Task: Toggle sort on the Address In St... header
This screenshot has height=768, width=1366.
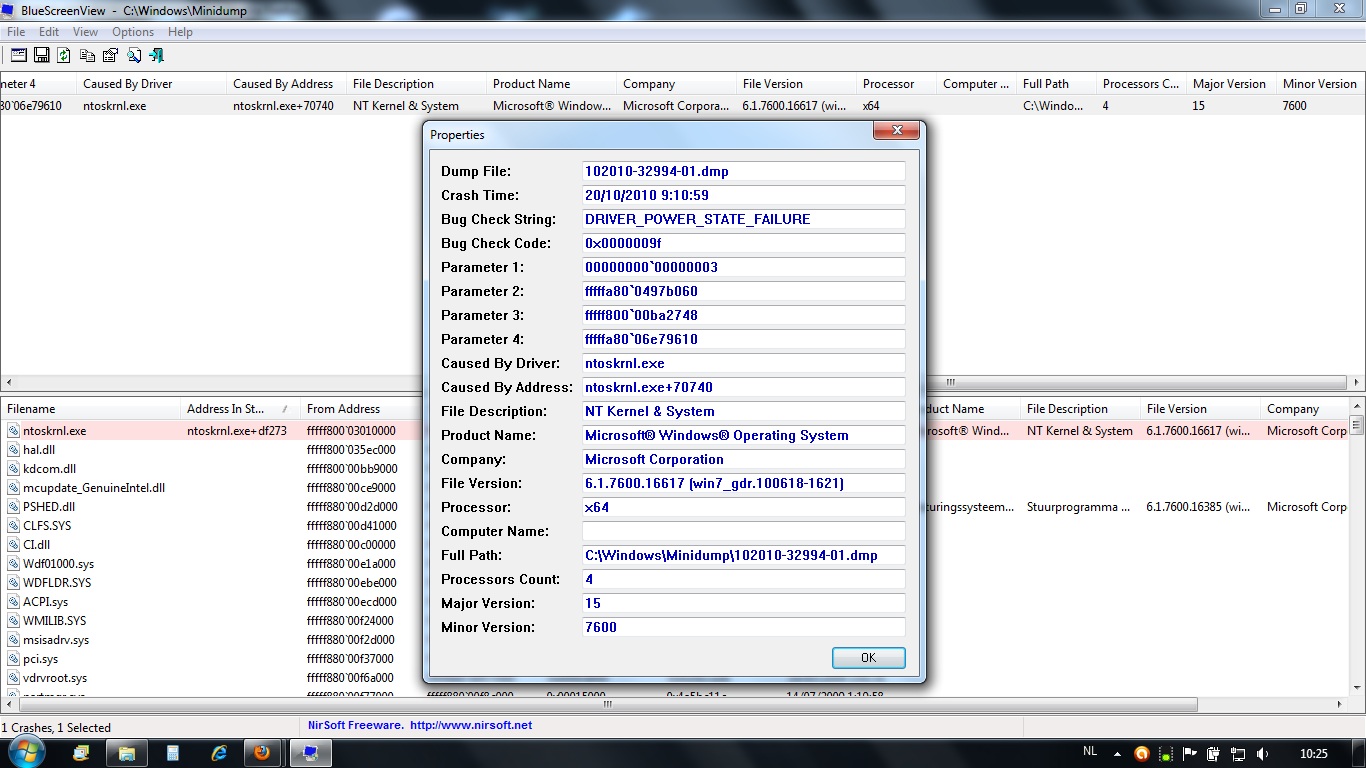Action: (240, 409)
